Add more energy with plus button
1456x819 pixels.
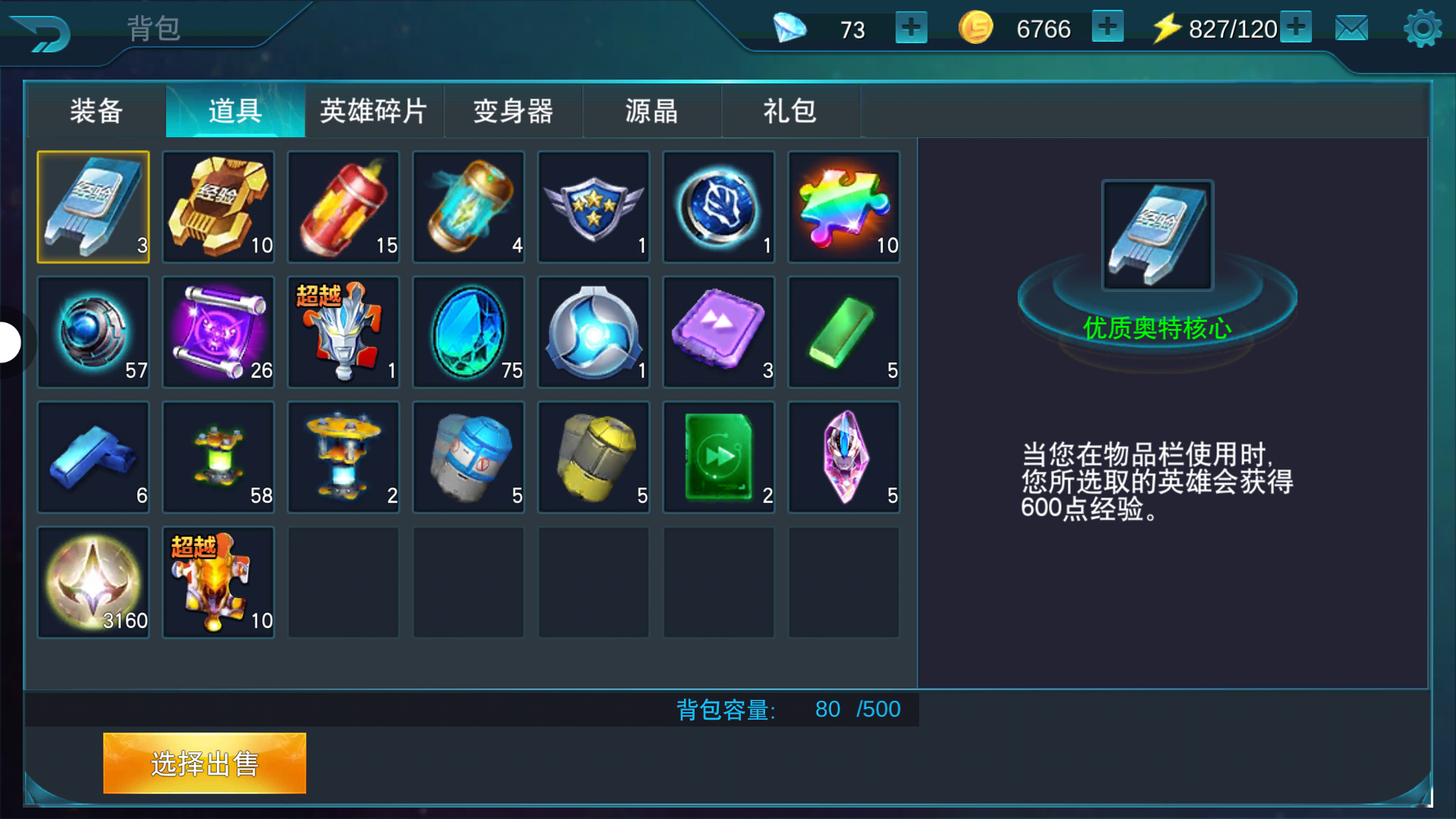[x=1296, y=27]
